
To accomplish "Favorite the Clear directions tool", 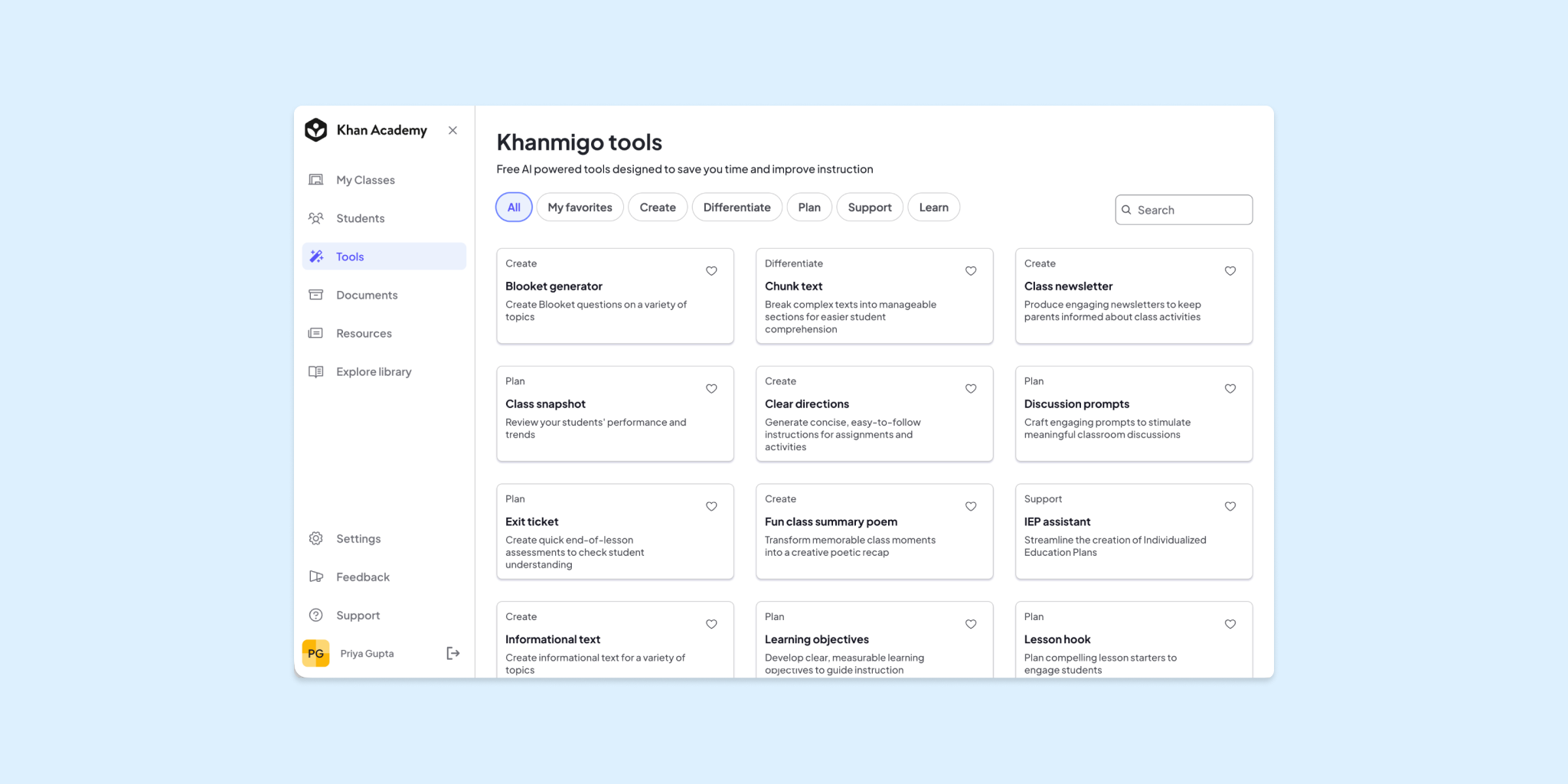I will point(971,389).
